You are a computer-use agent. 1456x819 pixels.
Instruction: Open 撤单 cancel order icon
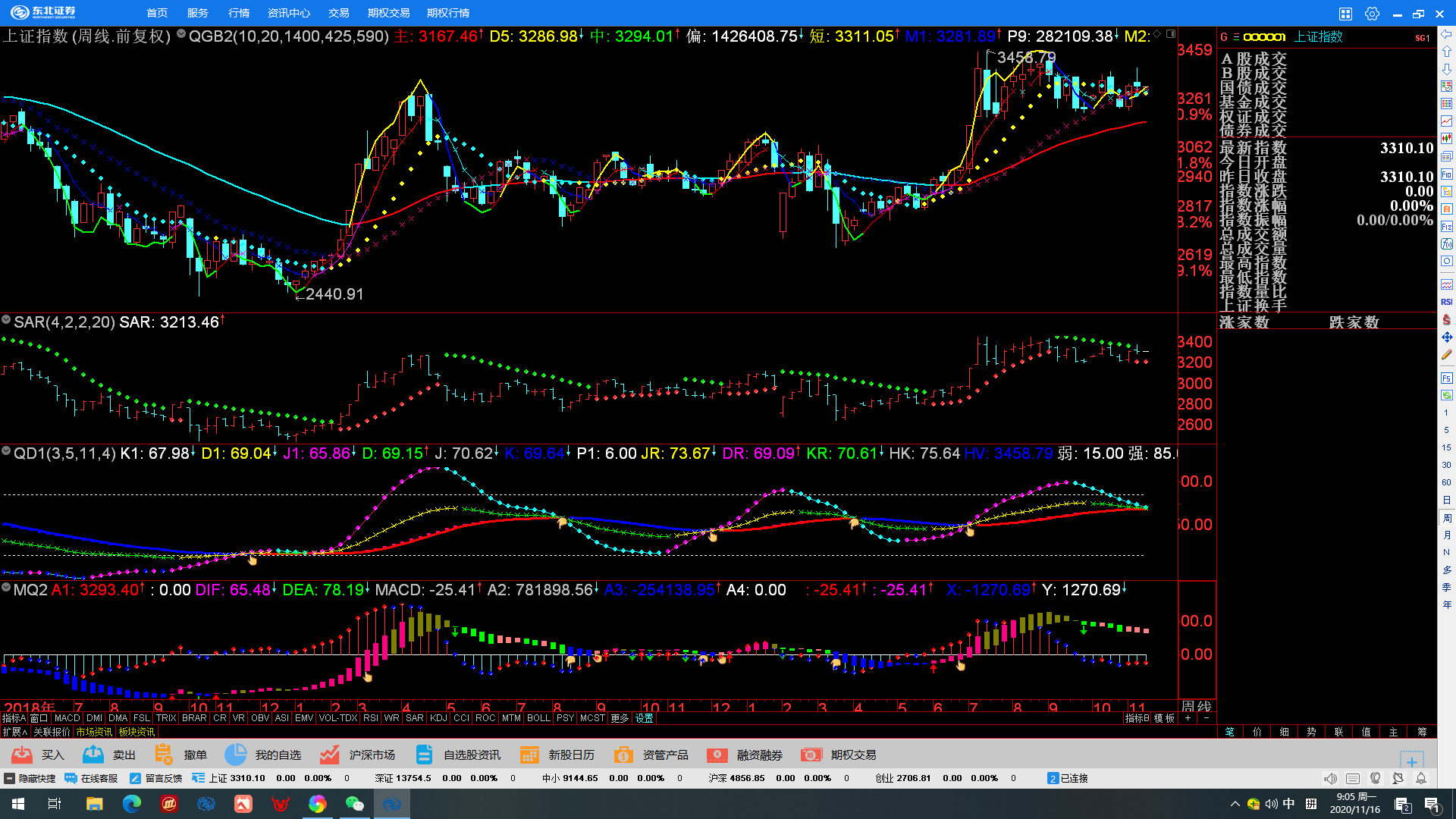pos(164,755)
